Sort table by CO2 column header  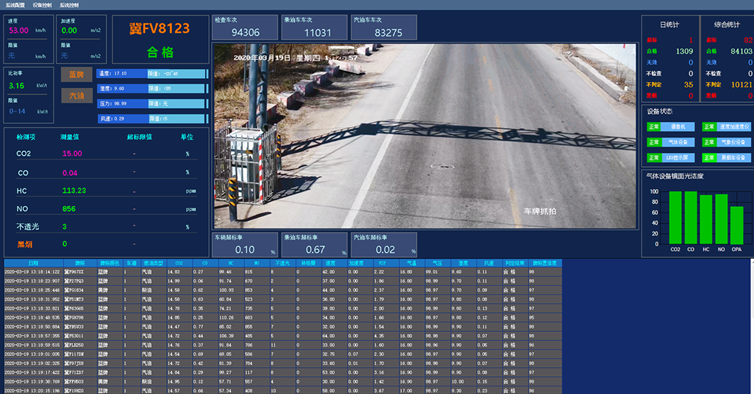179,263
